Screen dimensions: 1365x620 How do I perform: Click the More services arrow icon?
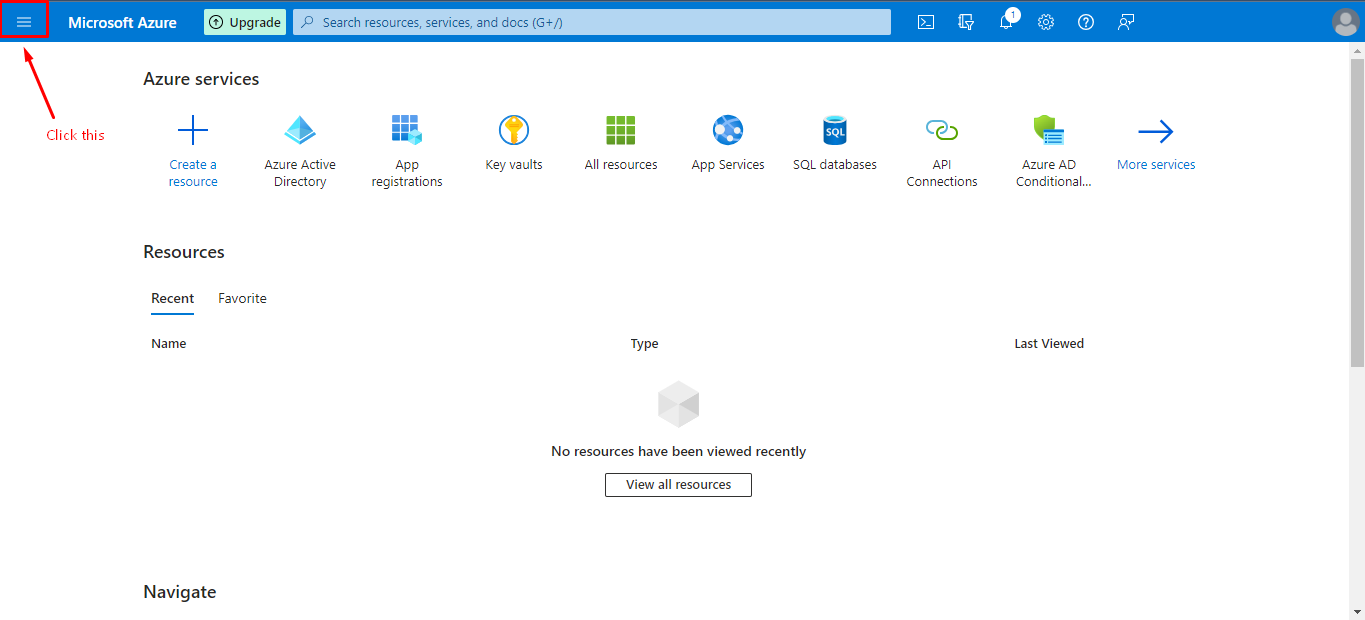click(x=1156, y=131)
